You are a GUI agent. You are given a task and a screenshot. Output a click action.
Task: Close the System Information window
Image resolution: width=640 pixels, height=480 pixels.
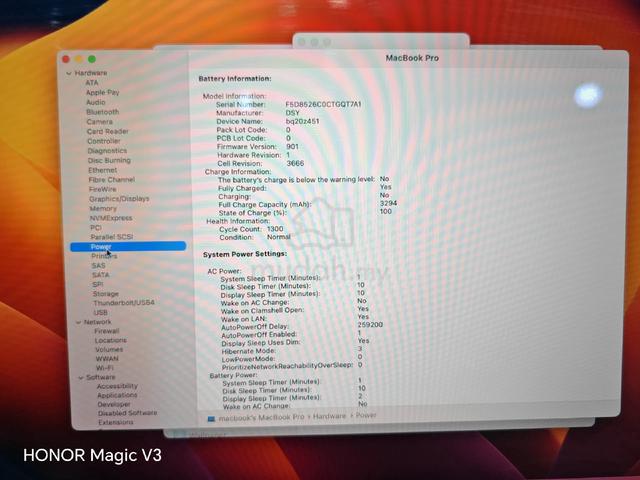(x=66, y=59)
